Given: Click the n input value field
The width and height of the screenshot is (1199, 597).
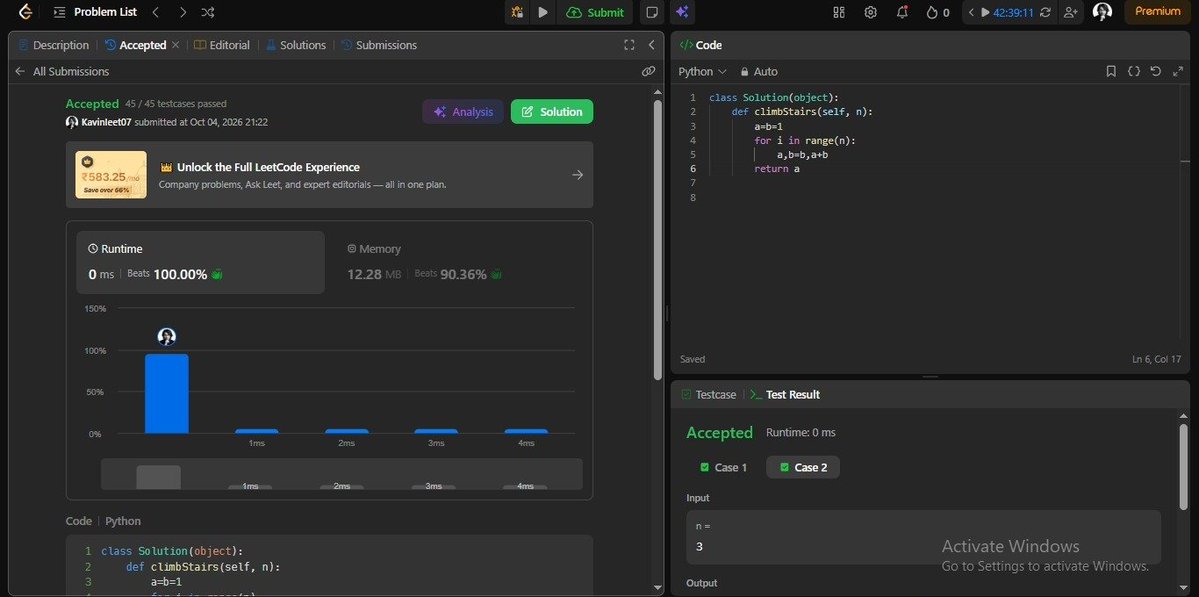Looking at the screenshot, I should point(924,537).
